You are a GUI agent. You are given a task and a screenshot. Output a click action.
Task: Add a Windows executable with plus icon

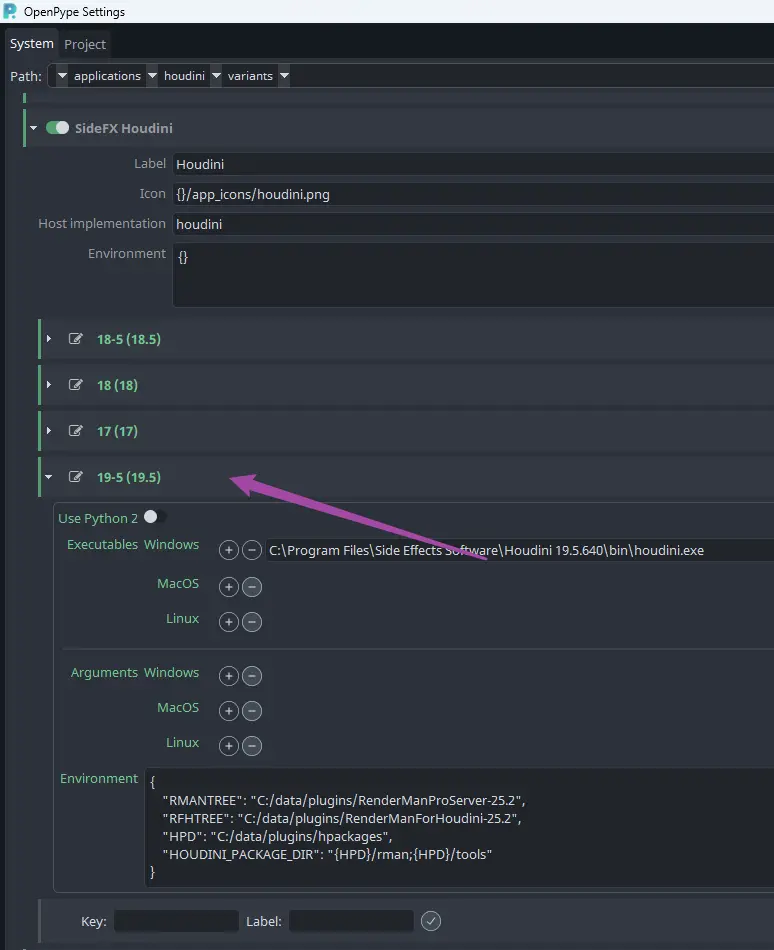coord(228,550)
